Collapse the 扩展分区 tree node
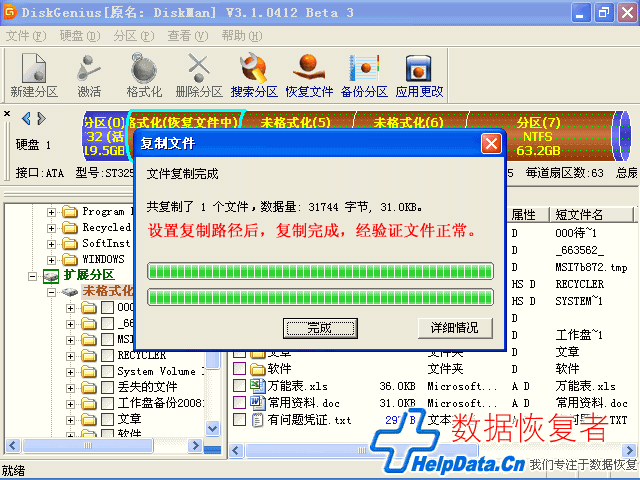Image resolution: width=640 pixels, height=480 pixels. tap(32, 276)
